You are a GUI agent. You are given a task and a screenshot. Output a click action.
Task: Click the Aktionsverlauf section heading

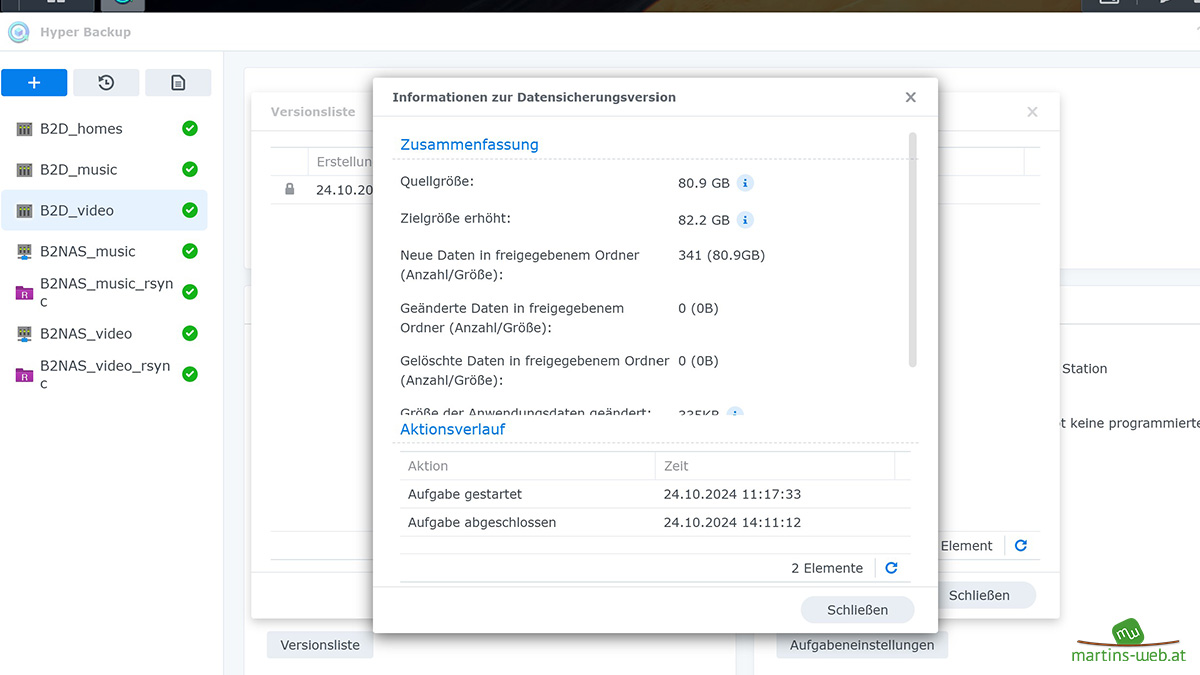coord(453,429)
